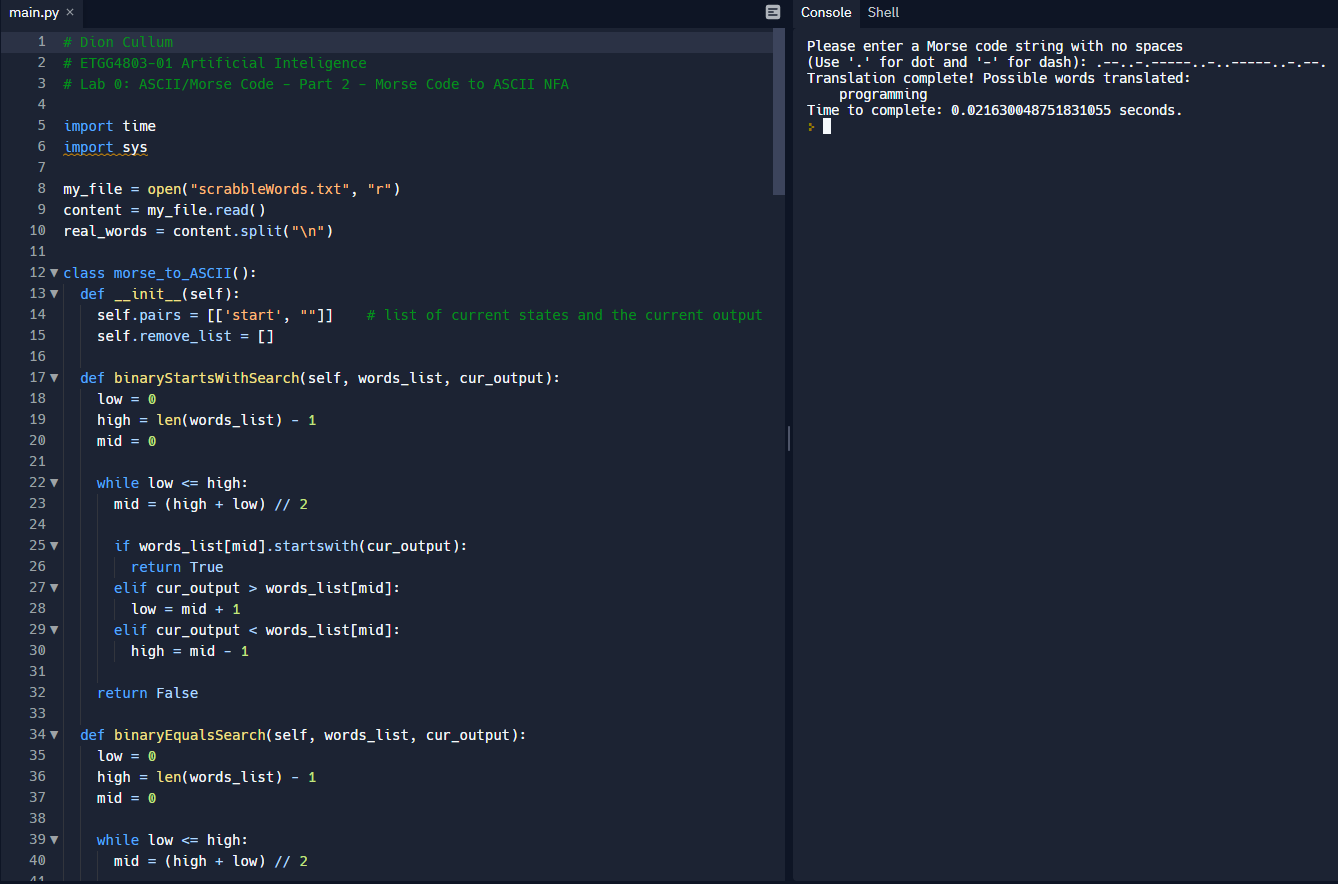Close the main.py editor tab
1338x884 pixels.
click(70, 12)
